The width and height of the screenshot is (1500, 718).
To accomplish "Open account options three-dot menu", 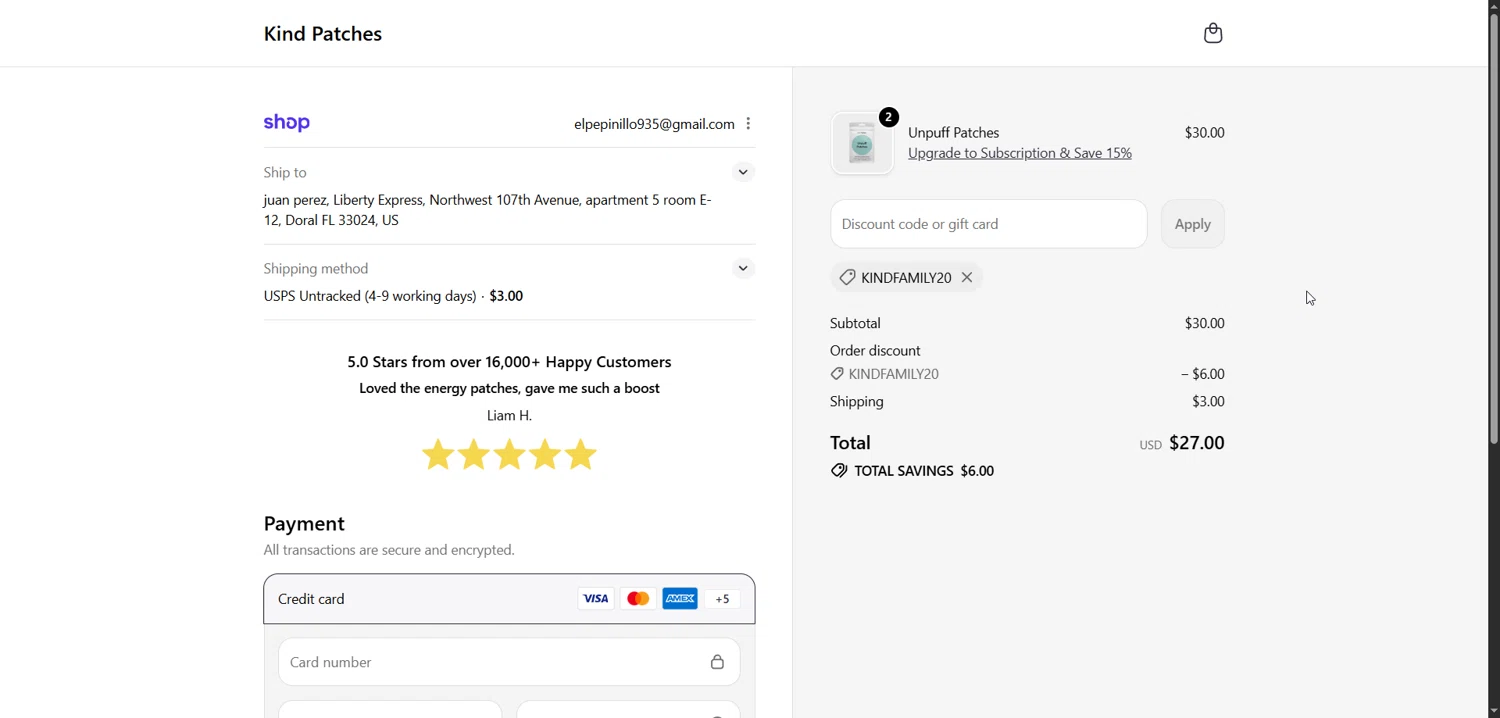I will point(749,124).
